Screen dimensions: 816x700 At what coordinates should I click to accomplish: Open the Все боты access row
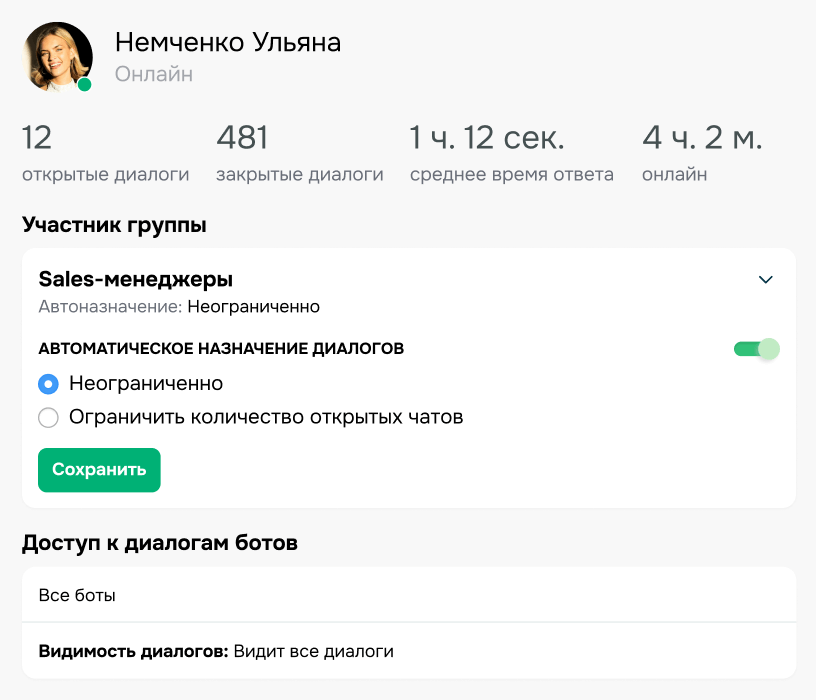[x=408, y=594]
